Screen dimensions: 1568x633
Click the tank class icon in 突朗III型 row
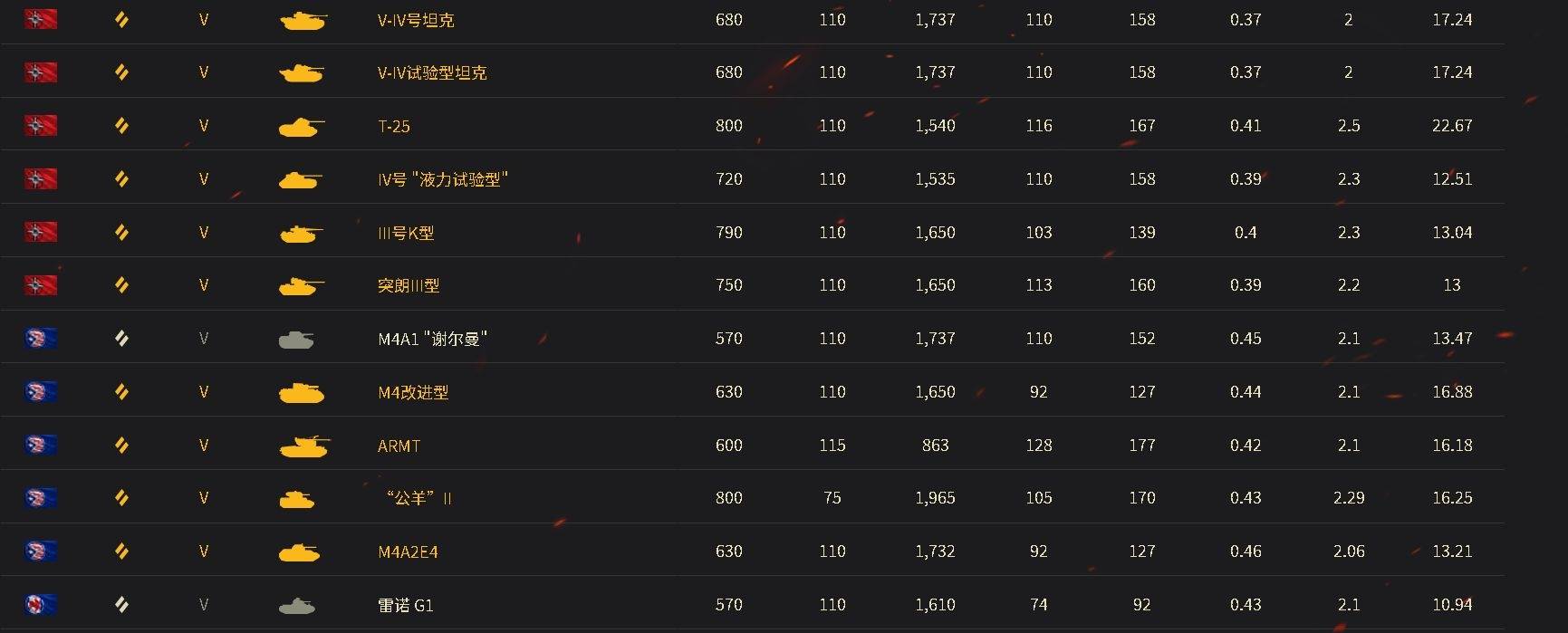pos(121,285)
